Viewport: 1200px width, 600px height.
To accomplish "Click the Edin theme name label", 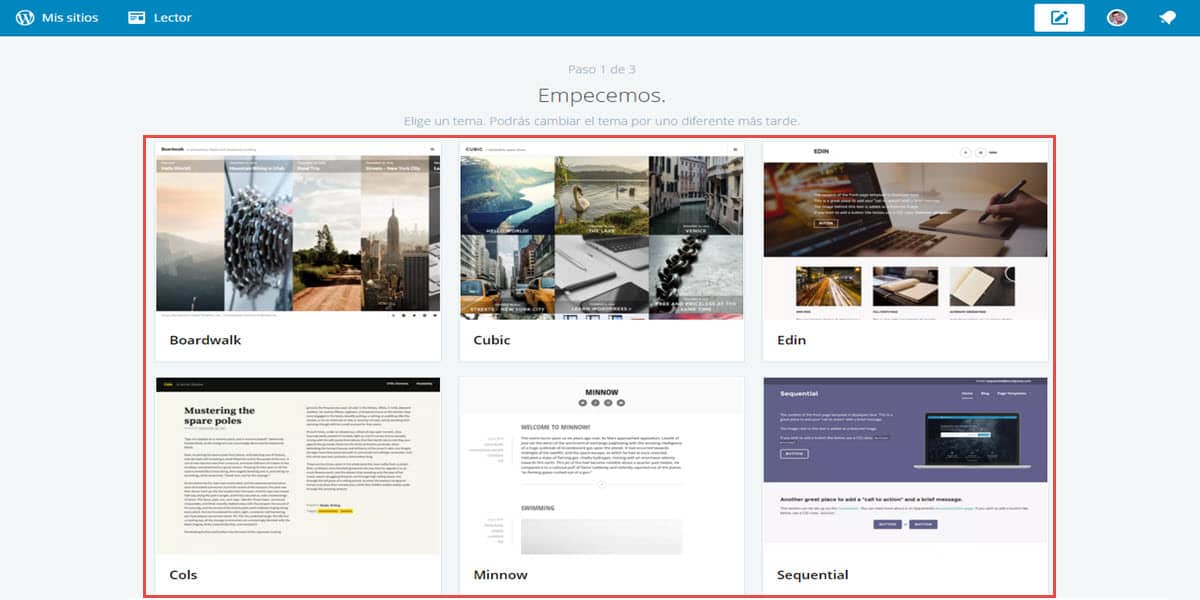I will (x=791, y=340).
